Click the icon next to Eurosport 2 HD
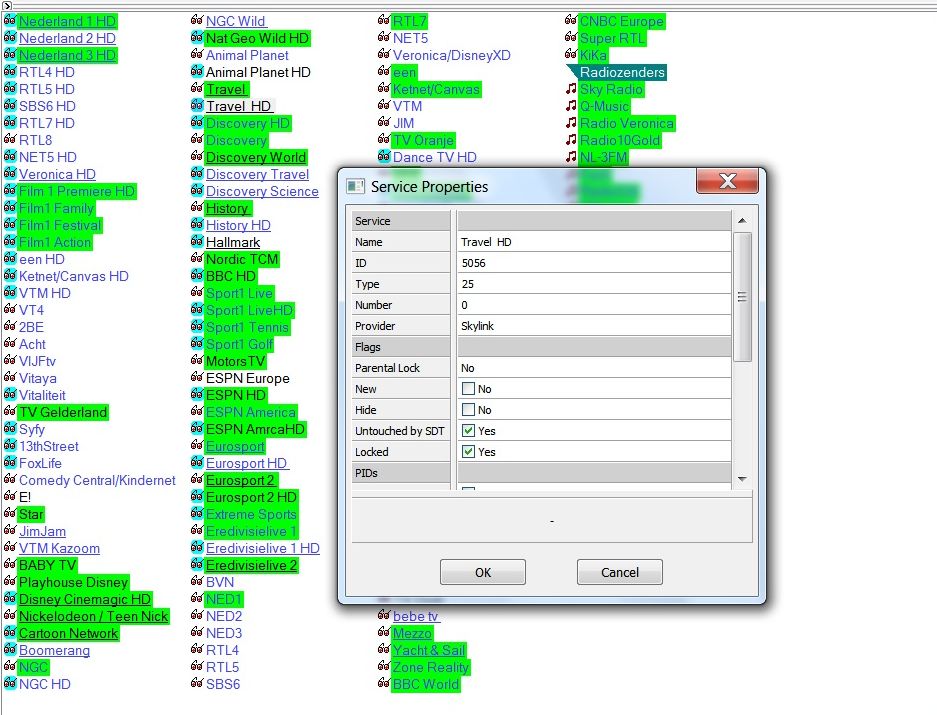Image resolution: width=937 pixels, height=715 pixels. point(197,497)
